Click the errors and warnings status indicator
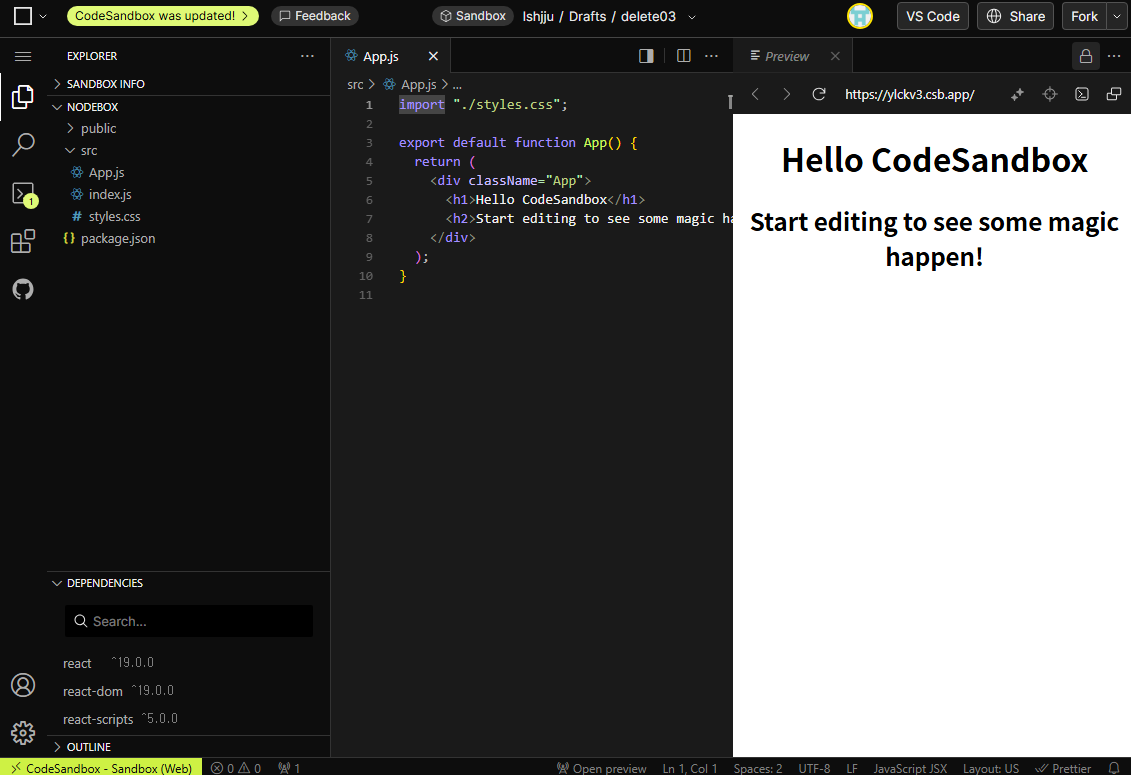Viewport: 1131px width, 775px height. pyautogui.click(x=236, y=768)
